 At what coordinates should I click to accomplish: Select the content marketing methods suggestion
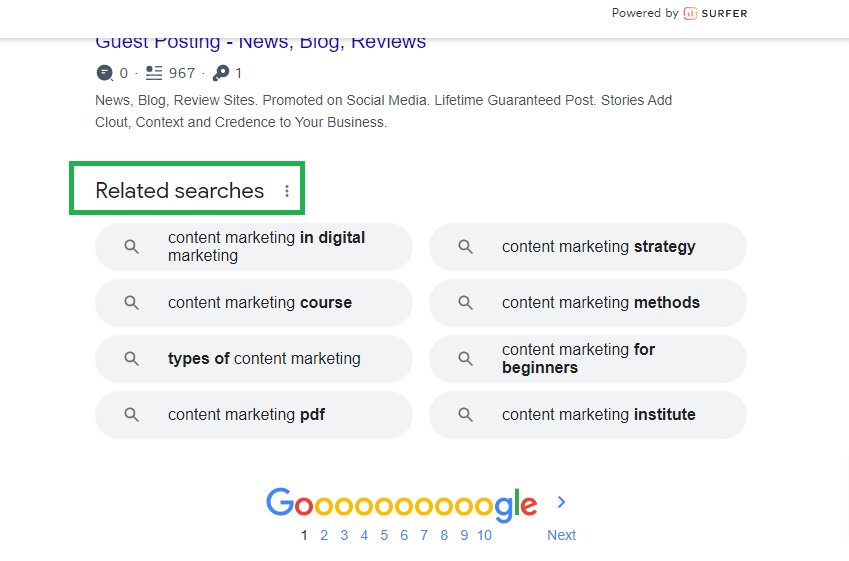click(600, 303)
